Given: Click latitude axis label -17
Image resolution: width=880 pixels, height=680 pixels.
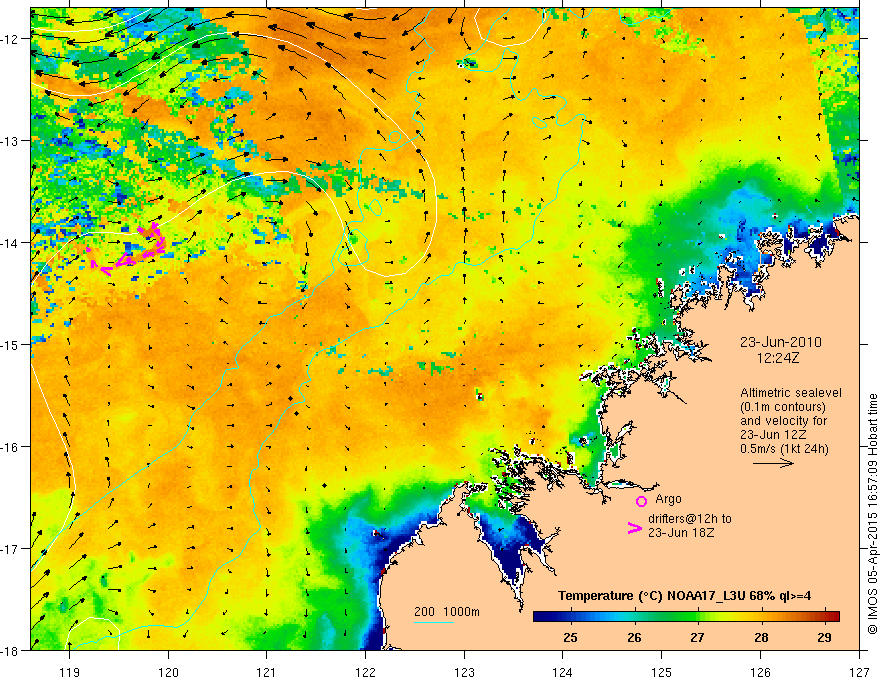Looking at the screenshot, I should 11,549.
